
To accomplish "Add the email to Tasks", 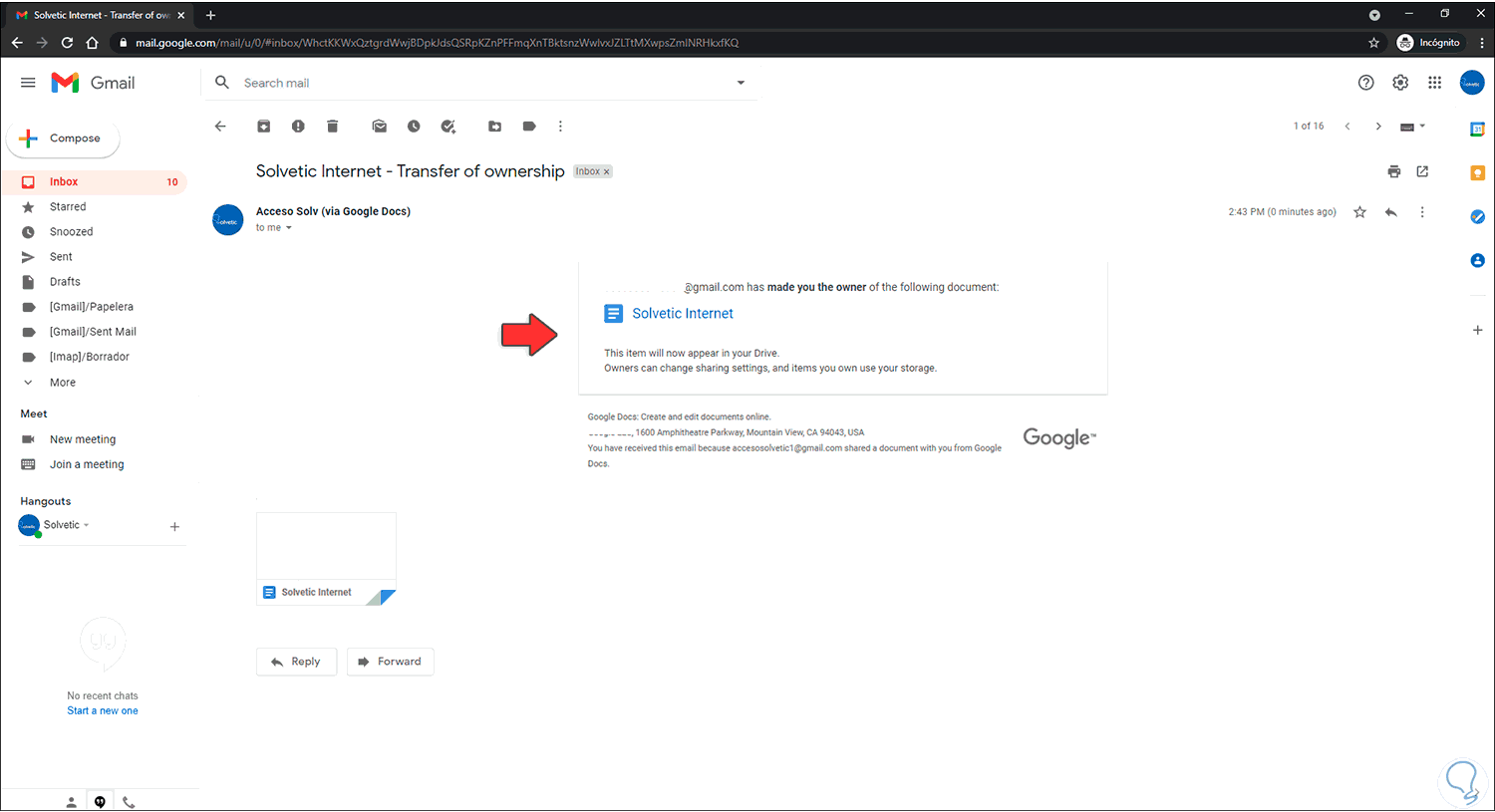I will pos(448,127).
